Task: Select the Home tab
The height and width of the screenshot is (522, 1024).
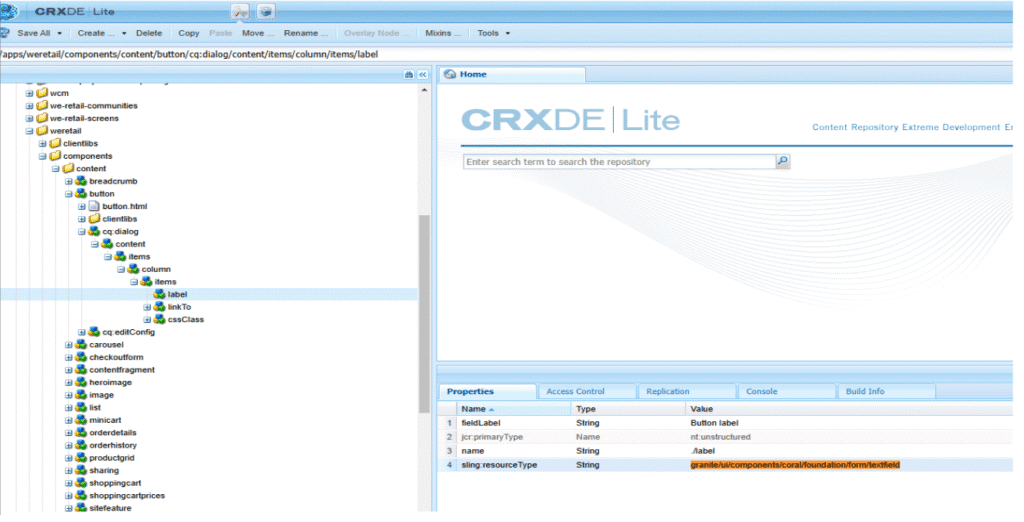Action: click(x=512, y=74)
